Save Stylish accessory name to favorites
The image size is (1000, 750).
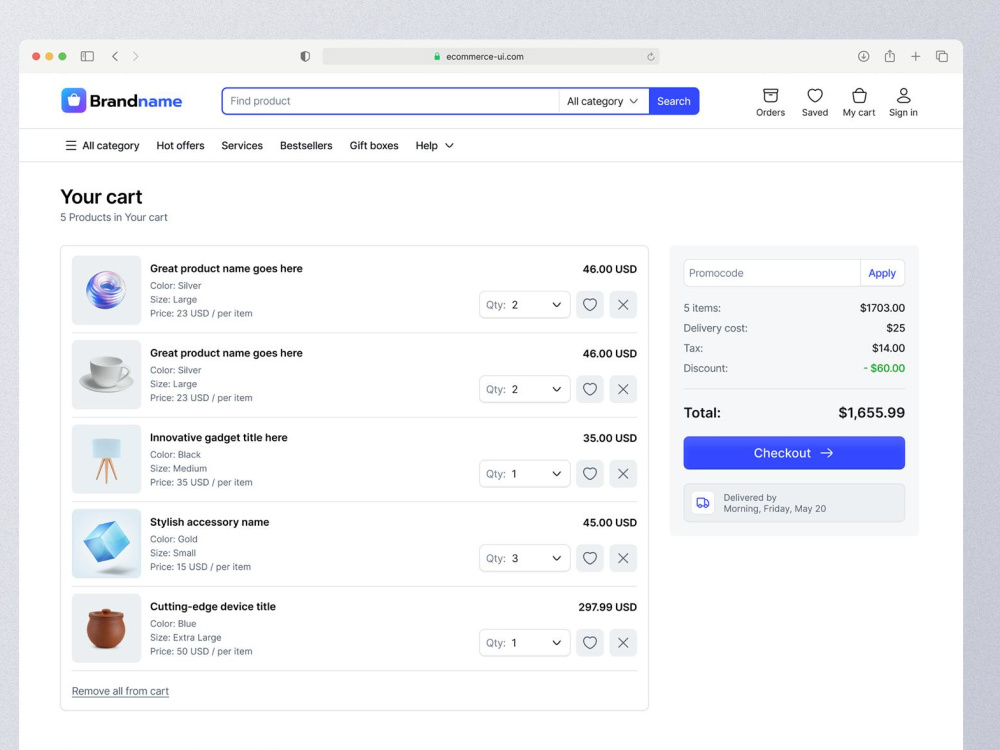click(x=590, y=558)
